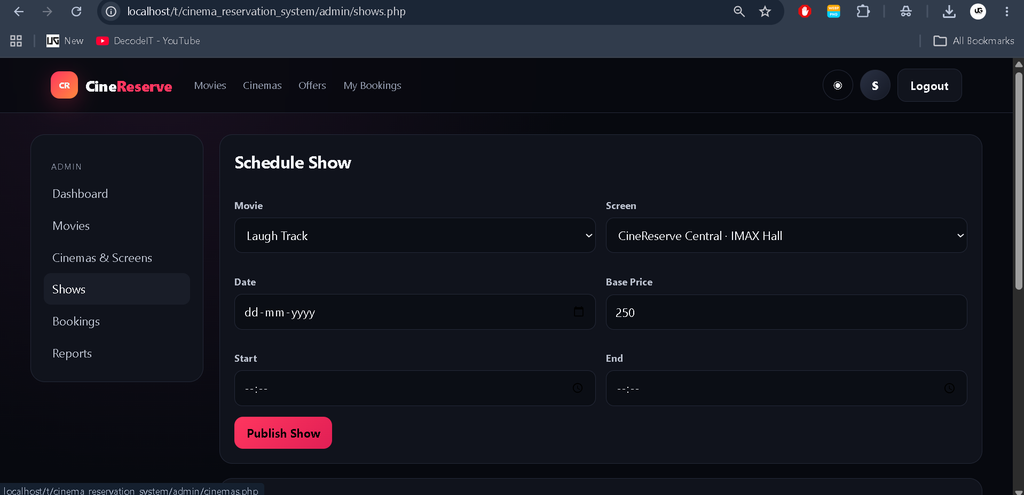Click the browser forward arrow
The image size is (1024, 495).
[47, 12]
